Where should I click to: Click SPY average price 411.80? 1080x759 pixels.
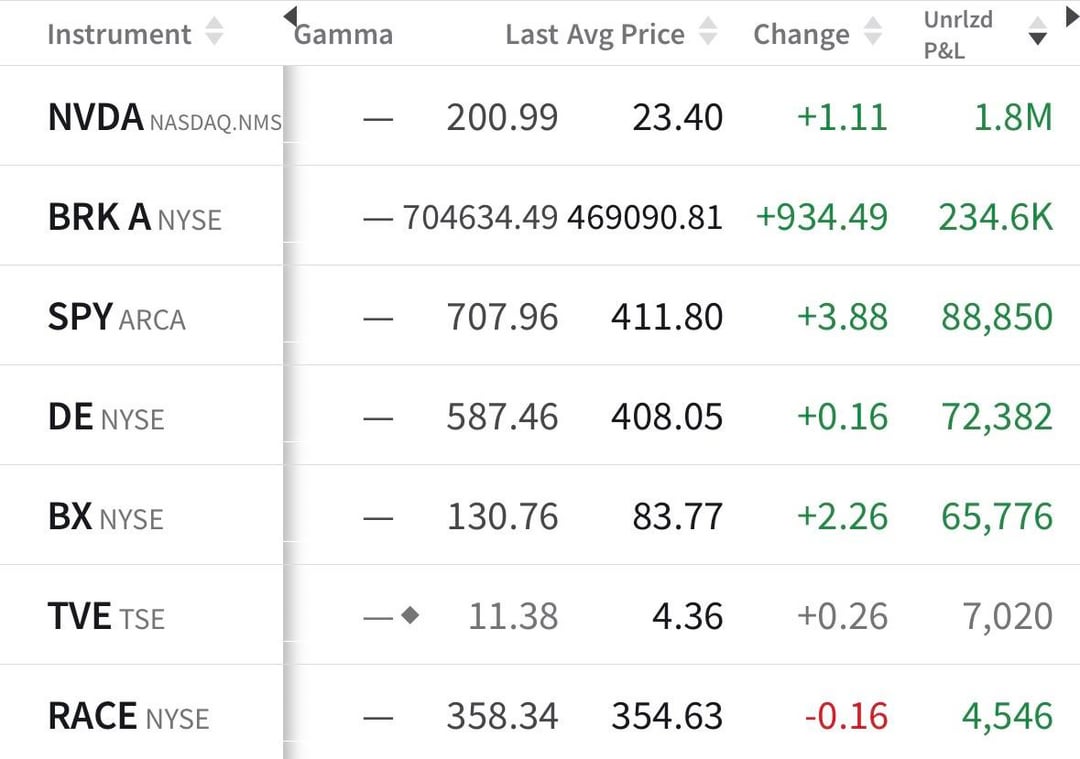click(x=667, y=317)
